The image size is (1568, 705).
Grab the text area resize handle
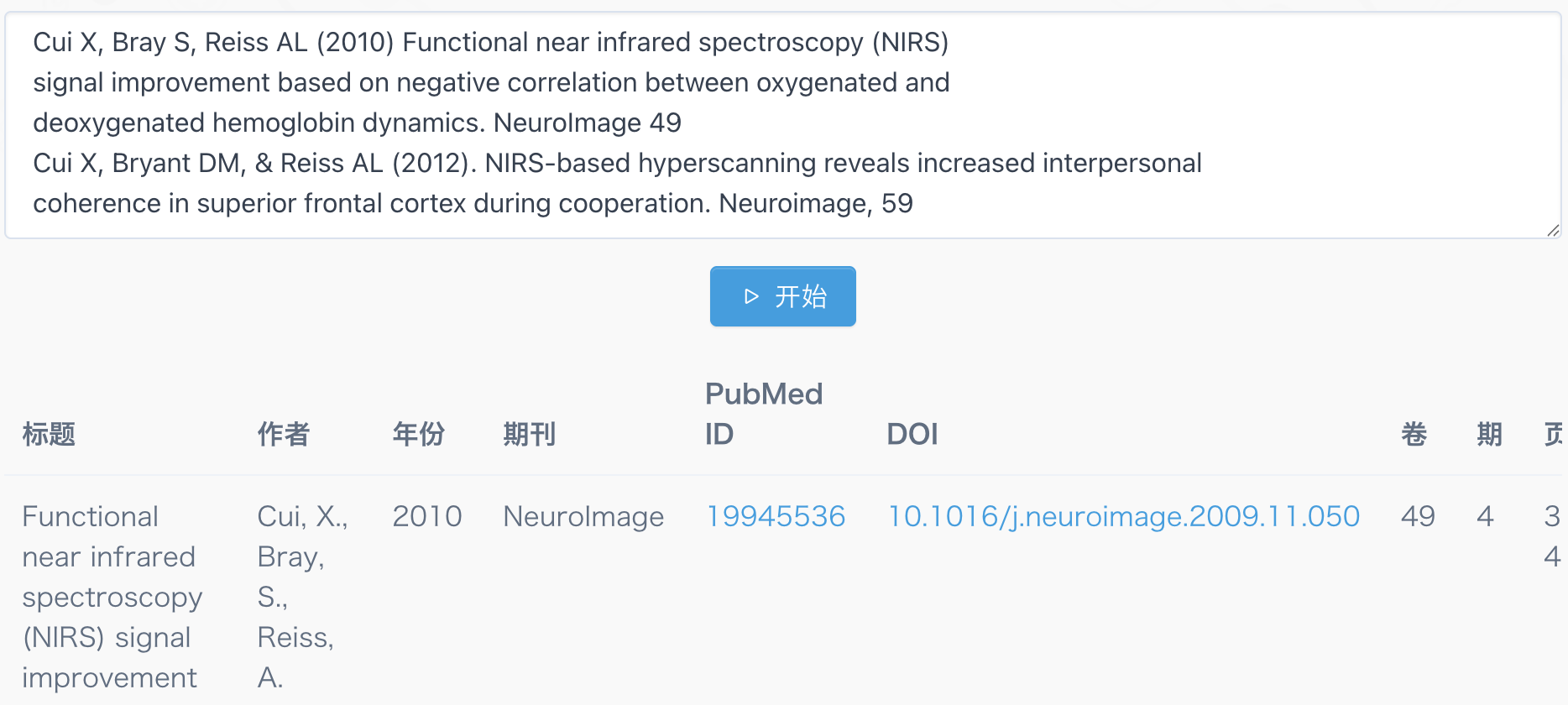pos(1553,230)
